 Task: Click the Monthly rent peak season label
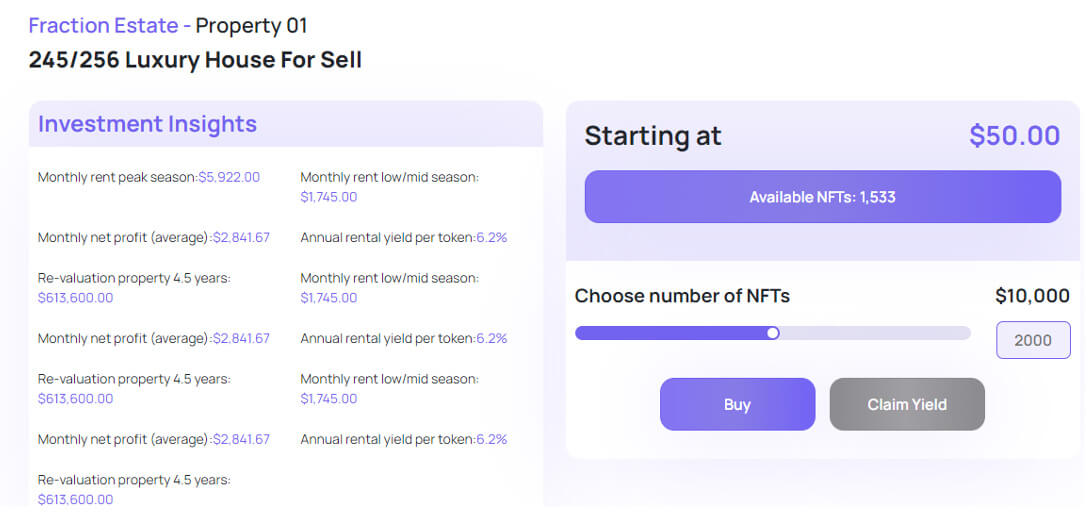click(x=117, y=177)
